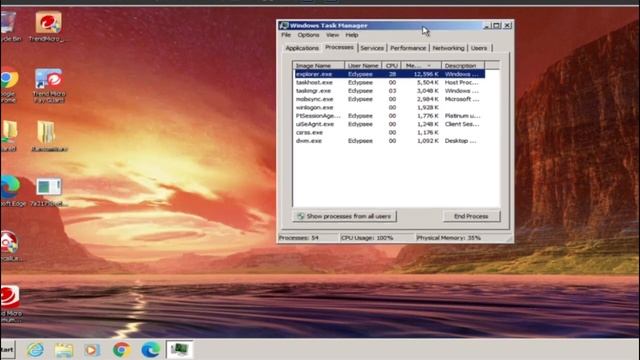Image resolution: width=640 pixels, height=360 pixels.
Task: Open the File menu
Action: pyautogui.click(x=286, y=35)
